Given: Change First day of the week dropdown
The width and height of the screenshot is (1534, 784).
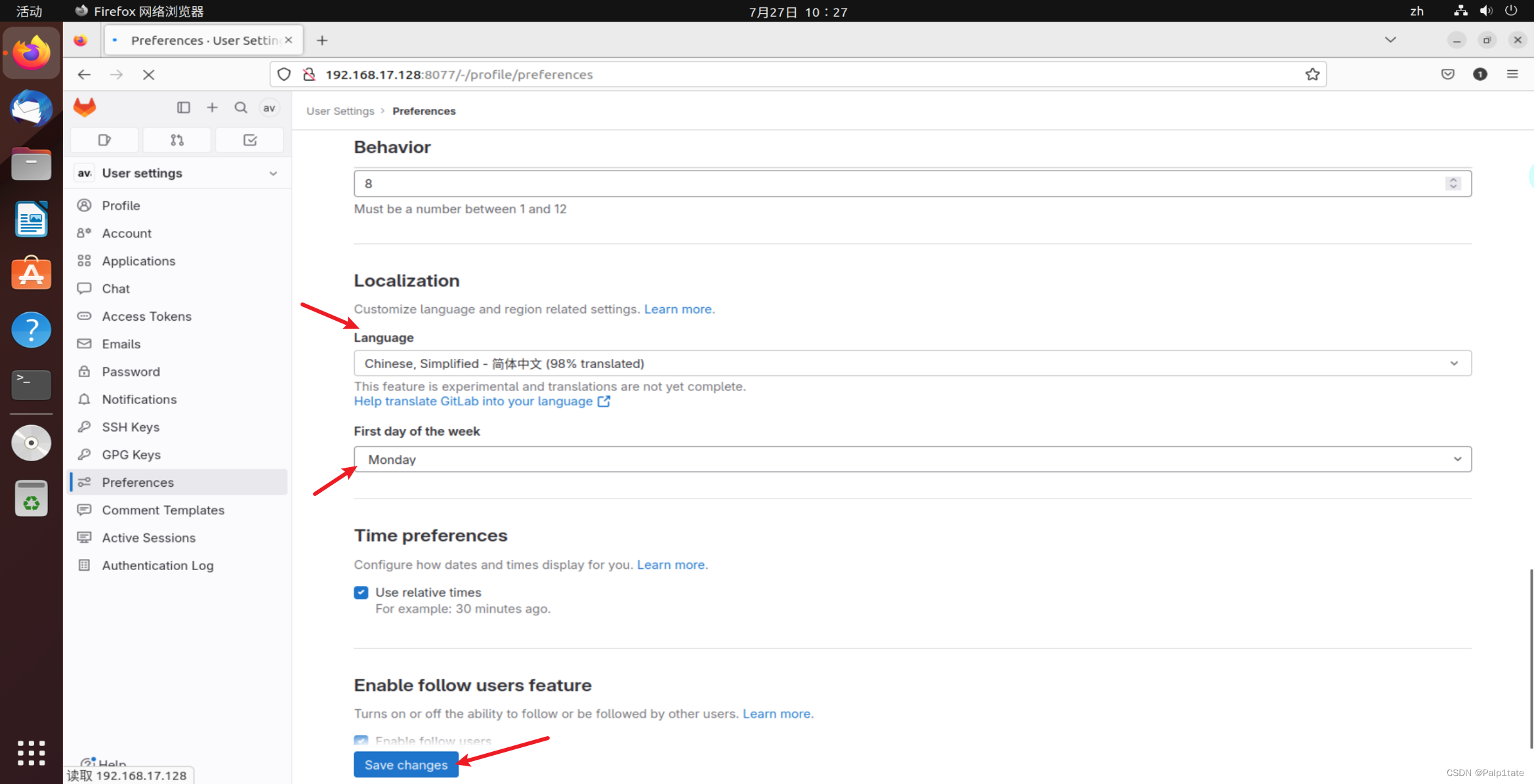Looking at the screenshot, I should point(912,459).
